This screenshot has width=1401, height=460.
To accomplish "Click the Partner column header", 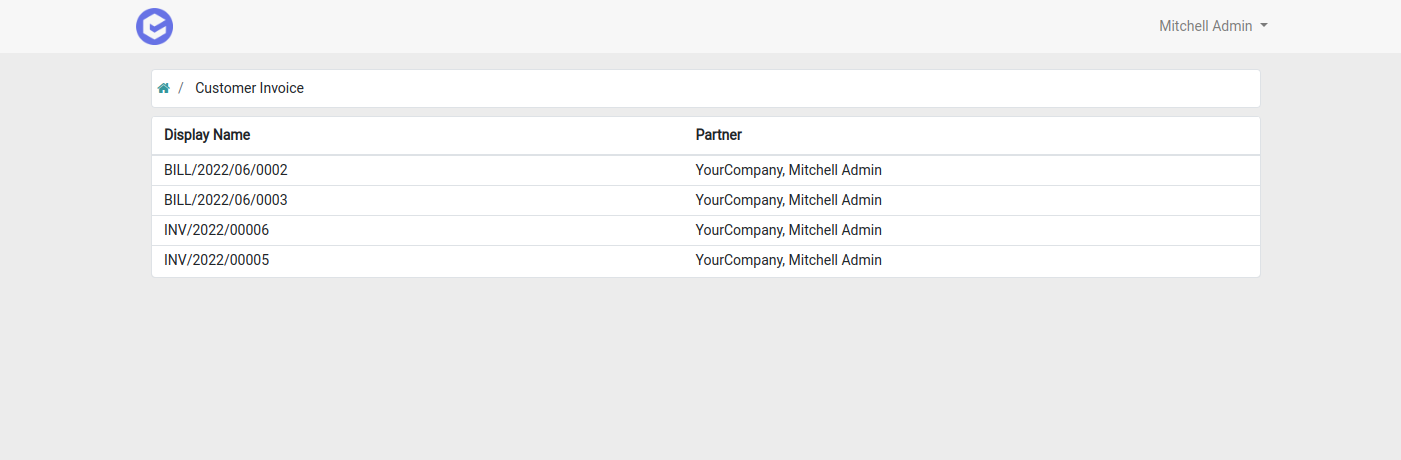I will [719, 134].
